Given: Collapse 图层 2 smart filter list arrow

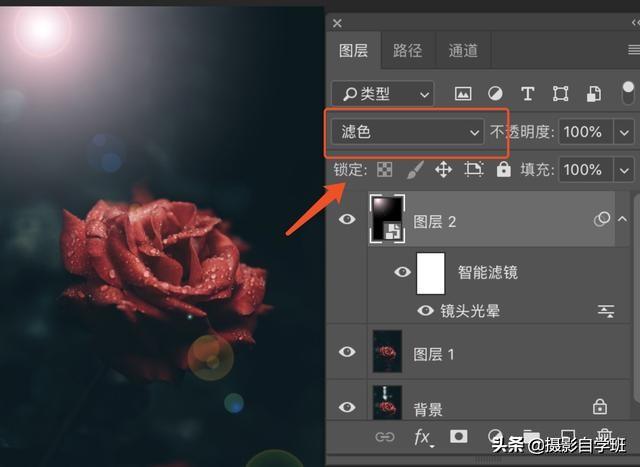Looking at the screenshot, I should pyautogui.click(x=622, y=219).
